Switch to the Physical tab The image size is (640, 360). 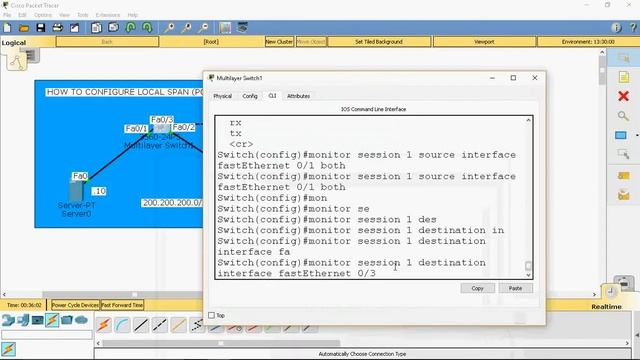(x=222, y=96)
